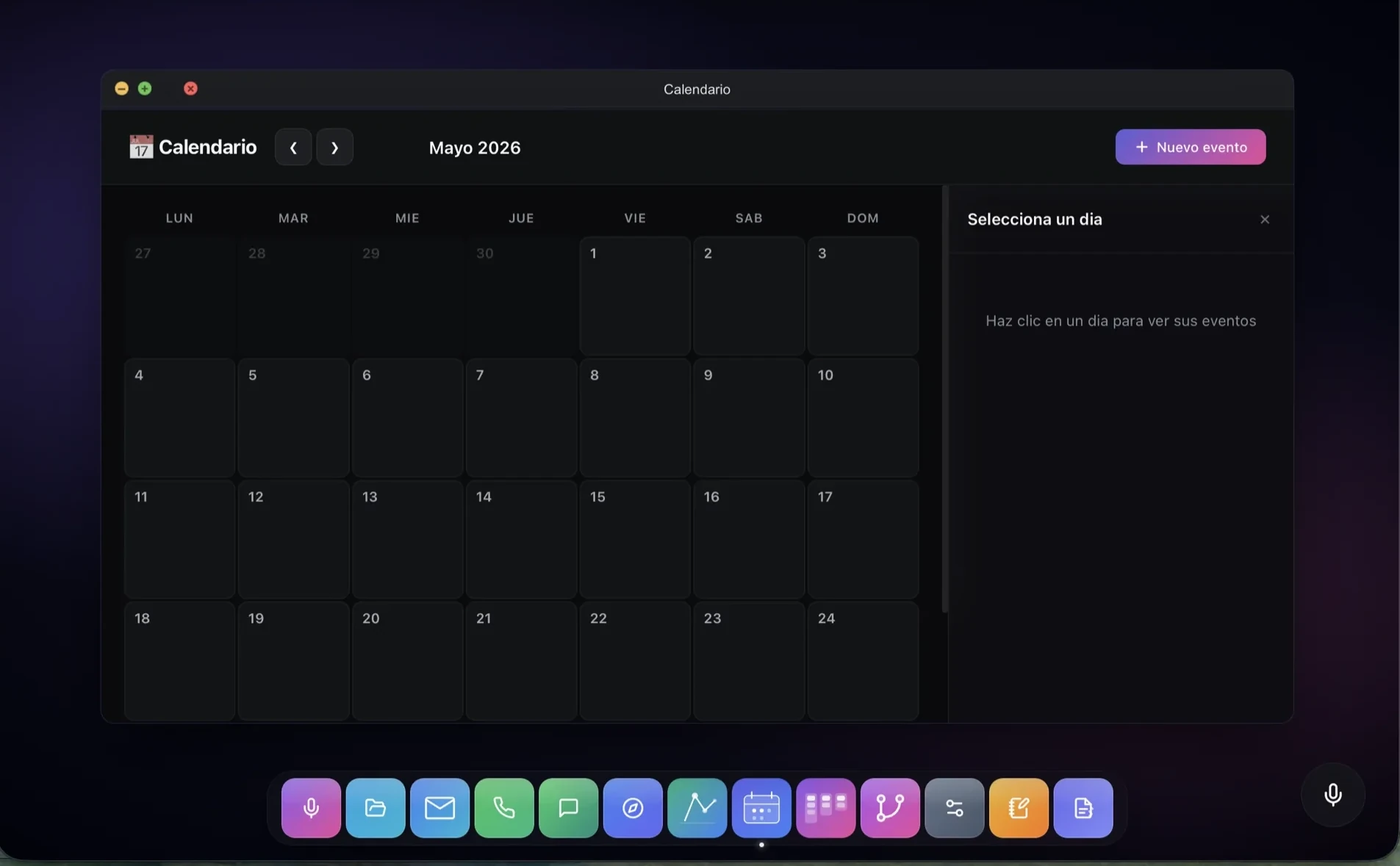Select day 7 in the calendar

pos(521,418)
